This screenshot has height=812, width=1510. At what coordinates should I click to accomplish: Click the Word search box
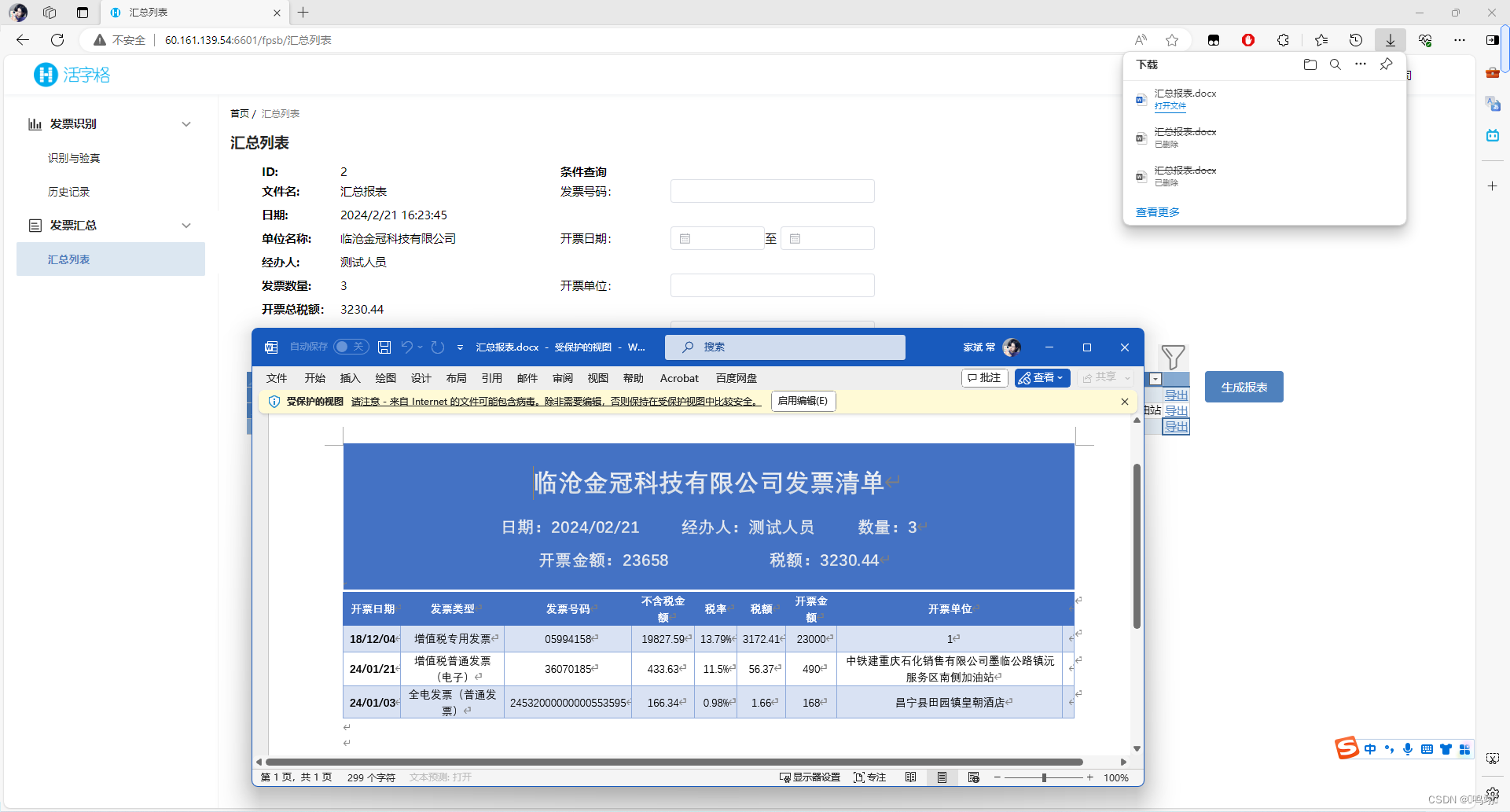(x=784, y=347)
